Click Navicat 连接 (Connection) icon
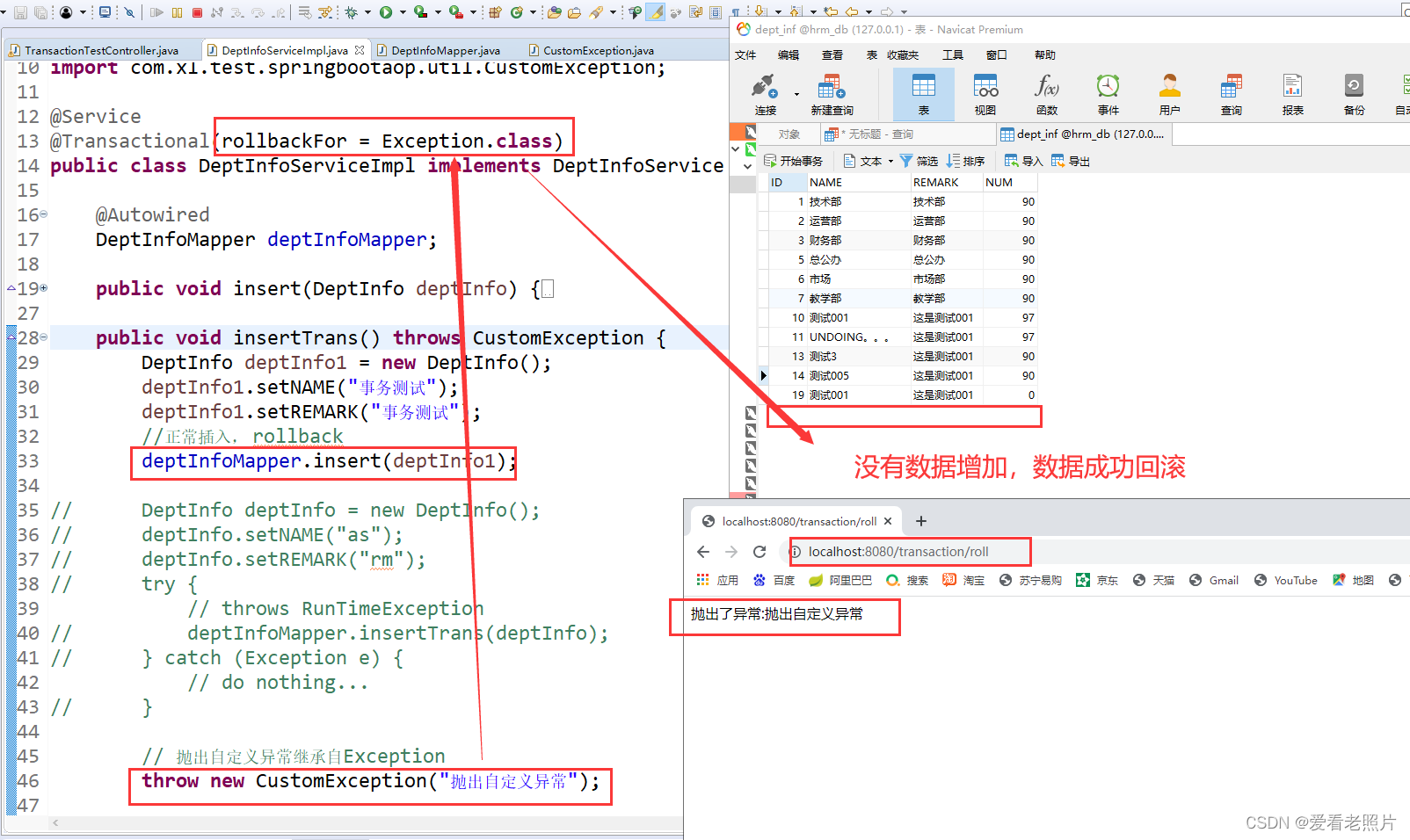The image size is (1410, 840). 765,95
